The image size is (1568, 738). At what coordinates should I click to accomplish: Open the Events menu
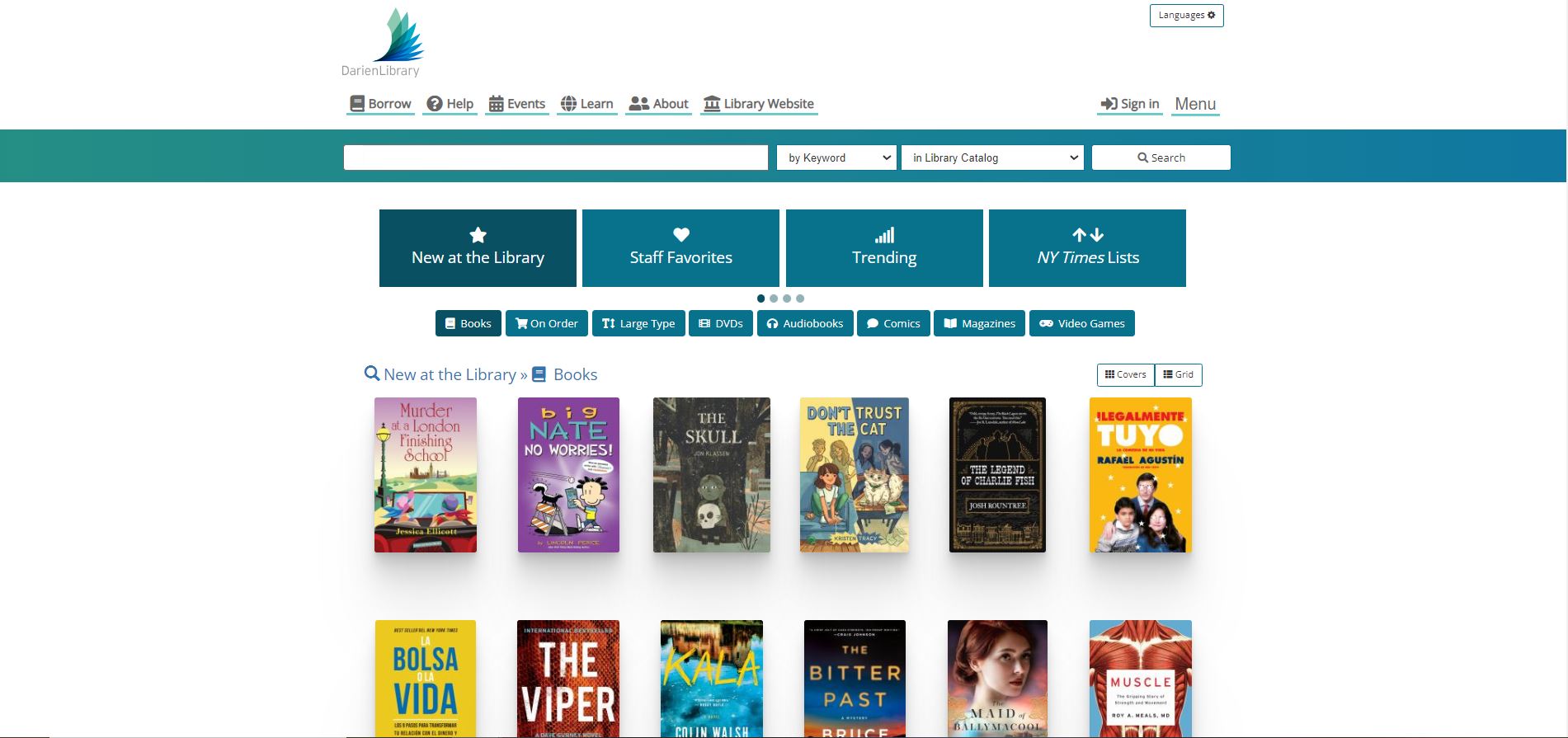pyautogui.click(x=517, y=104)
